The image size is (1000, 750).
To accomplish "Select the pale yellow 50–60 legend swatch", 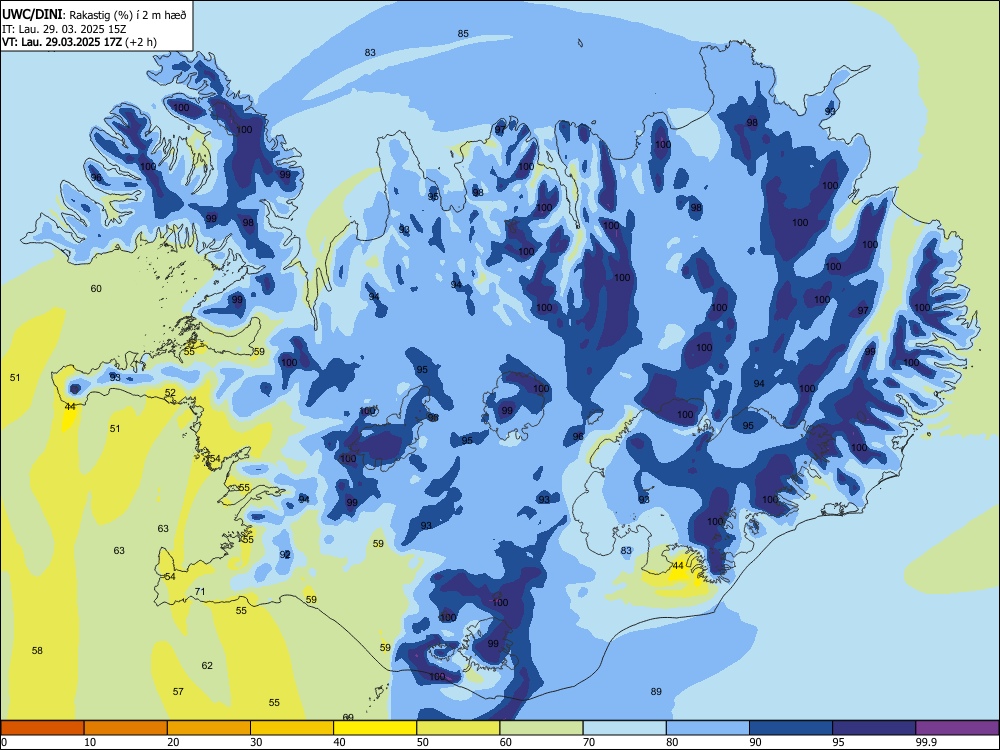I will (458, 728).
